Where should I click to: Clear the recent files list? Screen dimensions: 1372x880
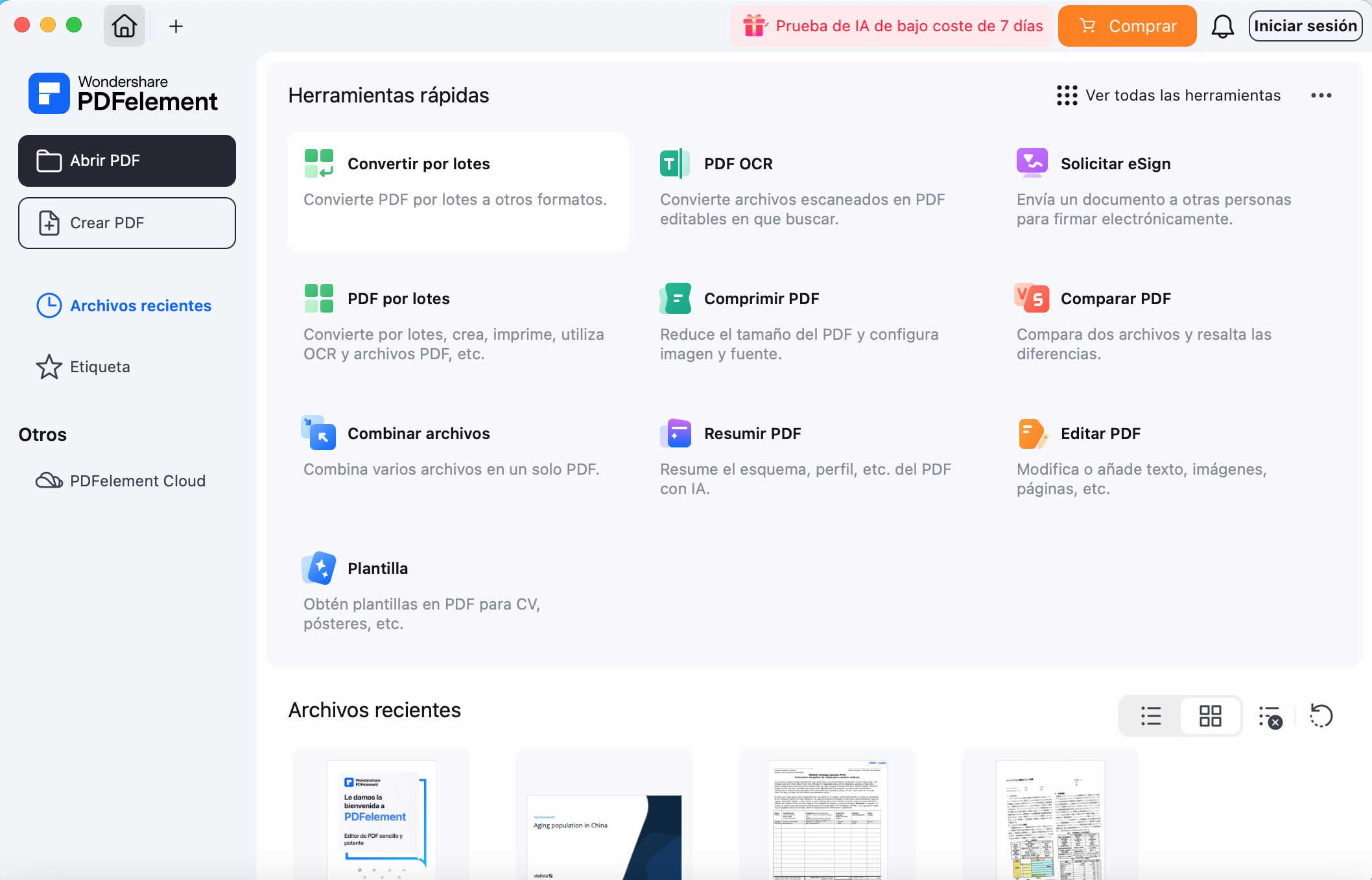[x=1270, y=717]
